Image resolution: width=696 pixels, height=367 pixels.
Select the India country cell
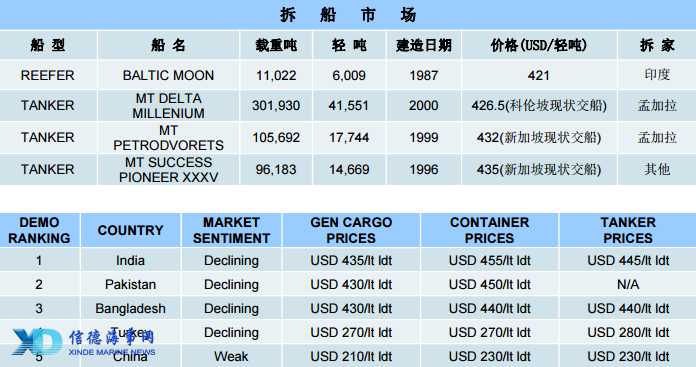[x=130, y=260]
